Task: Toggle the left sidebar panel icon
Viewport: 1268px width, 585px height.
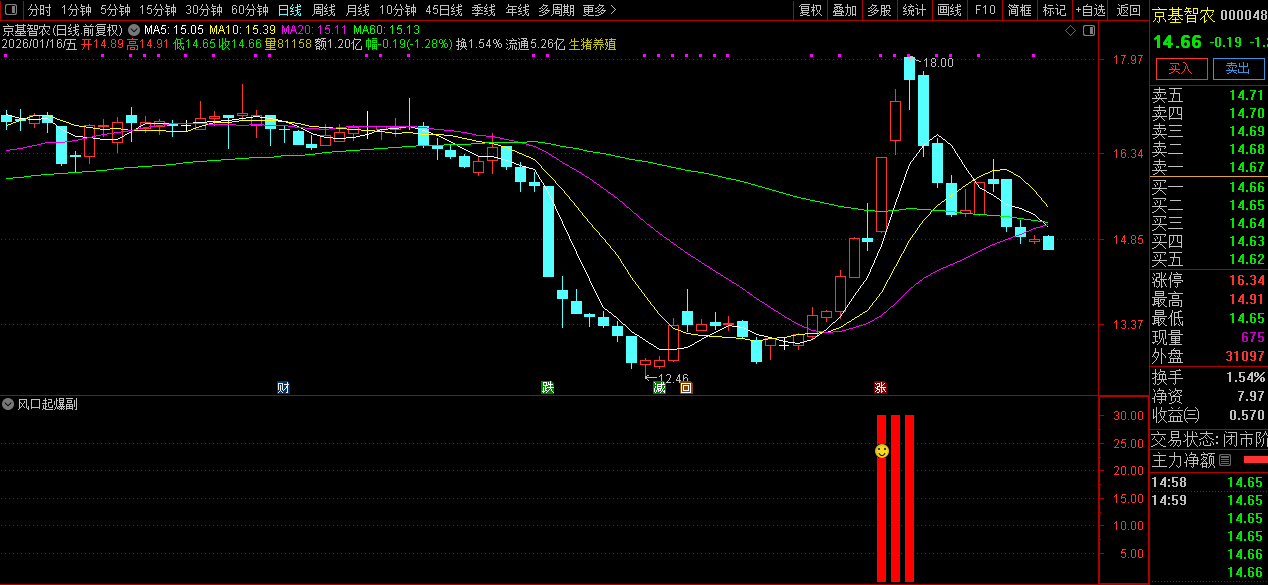Action: coord(12,10)
